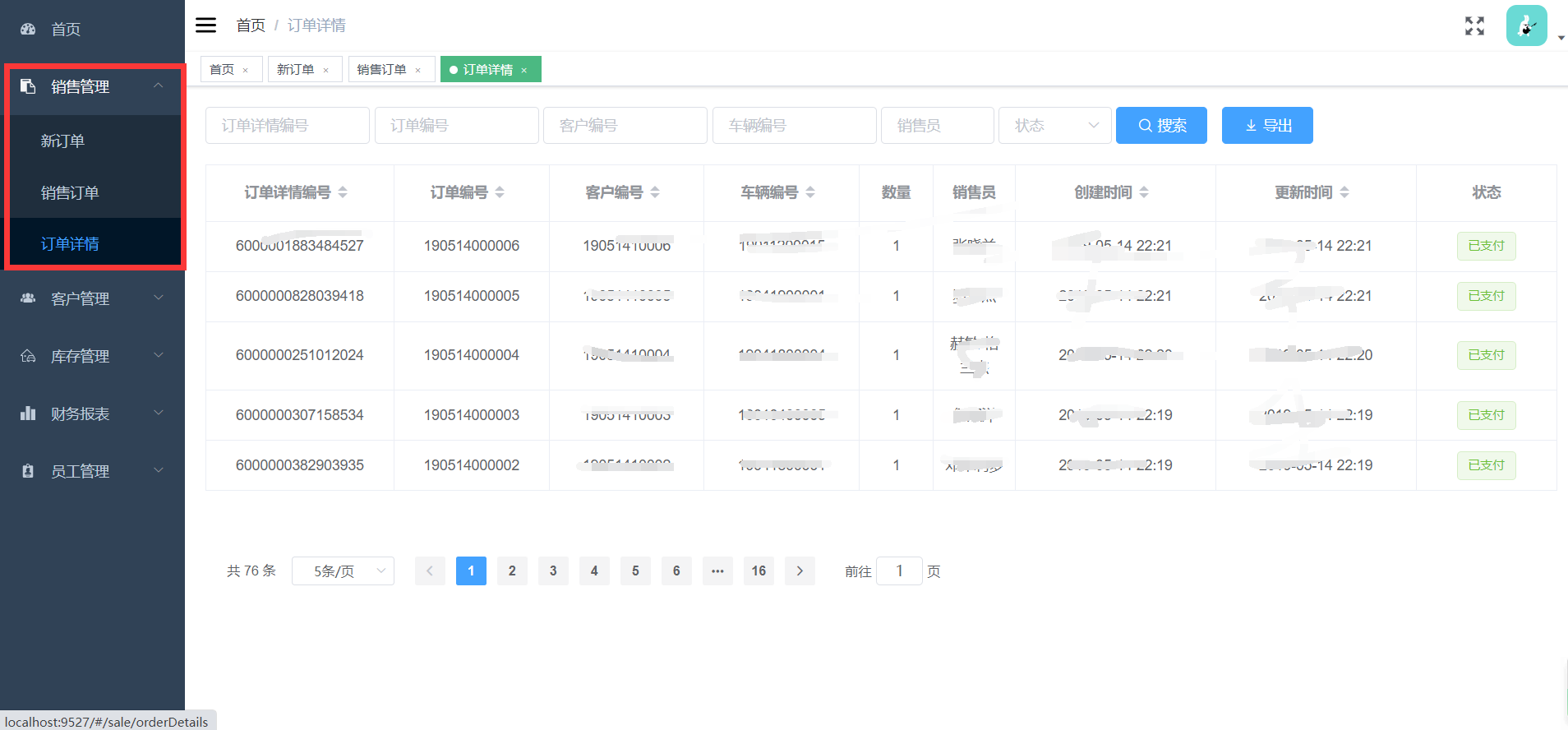This screenshot has height=730, width=1568.
Task: Open the 状态 filter dropdown
Action: pos(1055,125)
